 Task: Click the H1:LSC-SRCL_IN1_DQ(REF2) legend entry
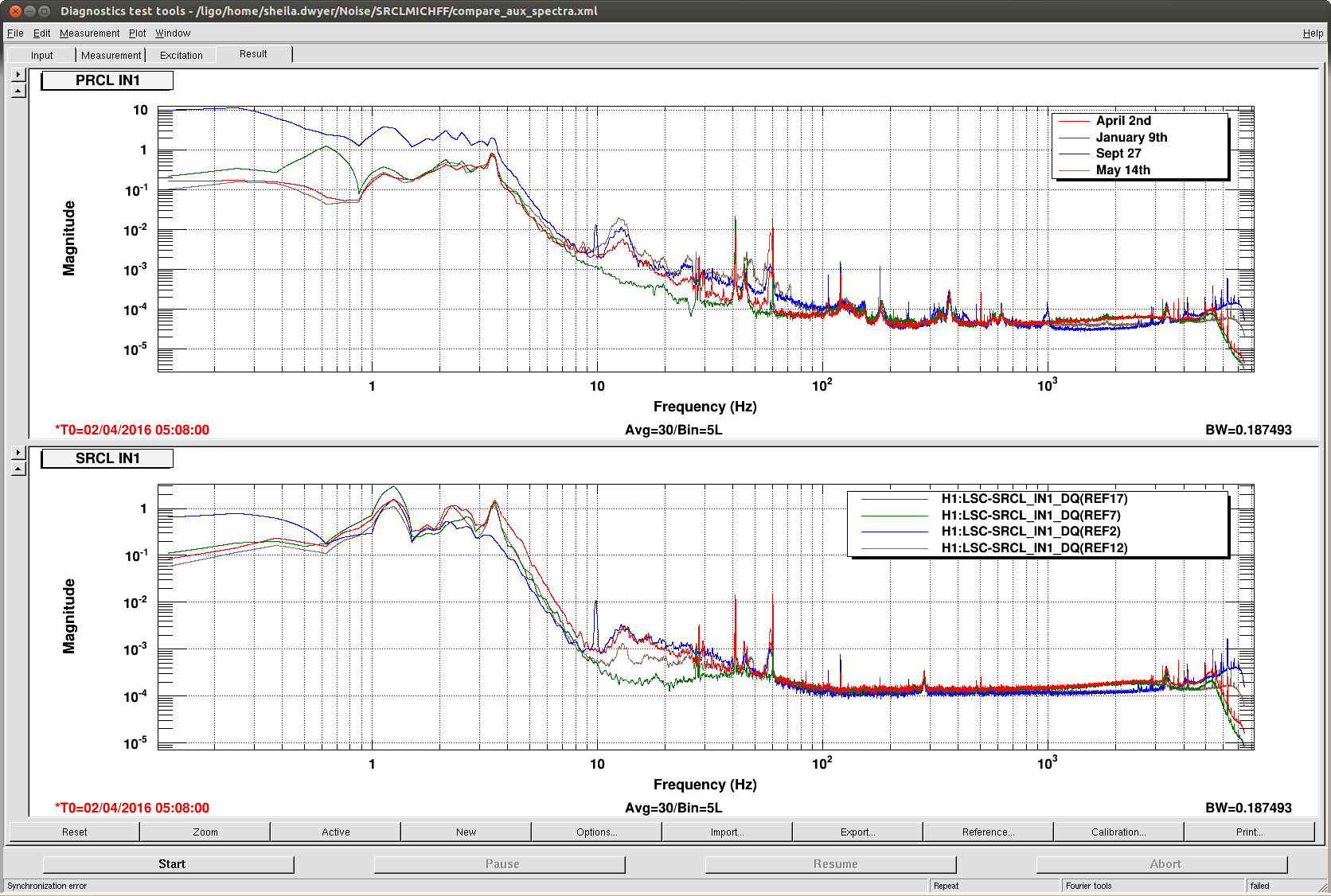pyautogui.click(x=1031, y=532)
